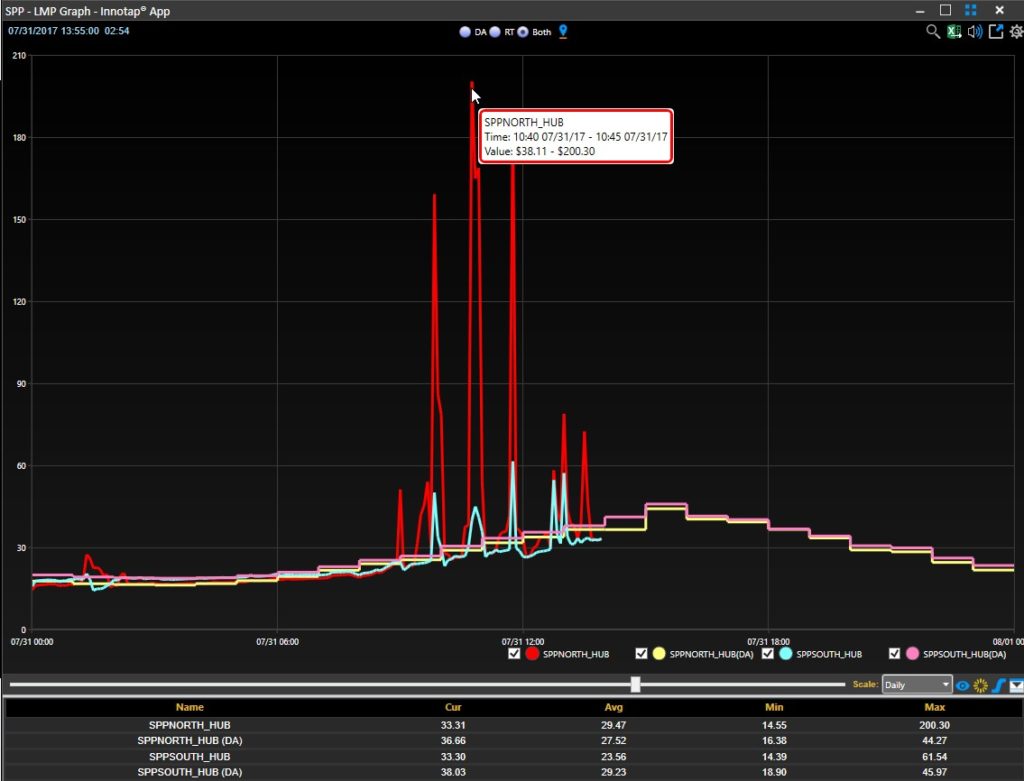Click the SPPNORTH_HUB legend label
1024x781 pixels.
tap(576, 654)
